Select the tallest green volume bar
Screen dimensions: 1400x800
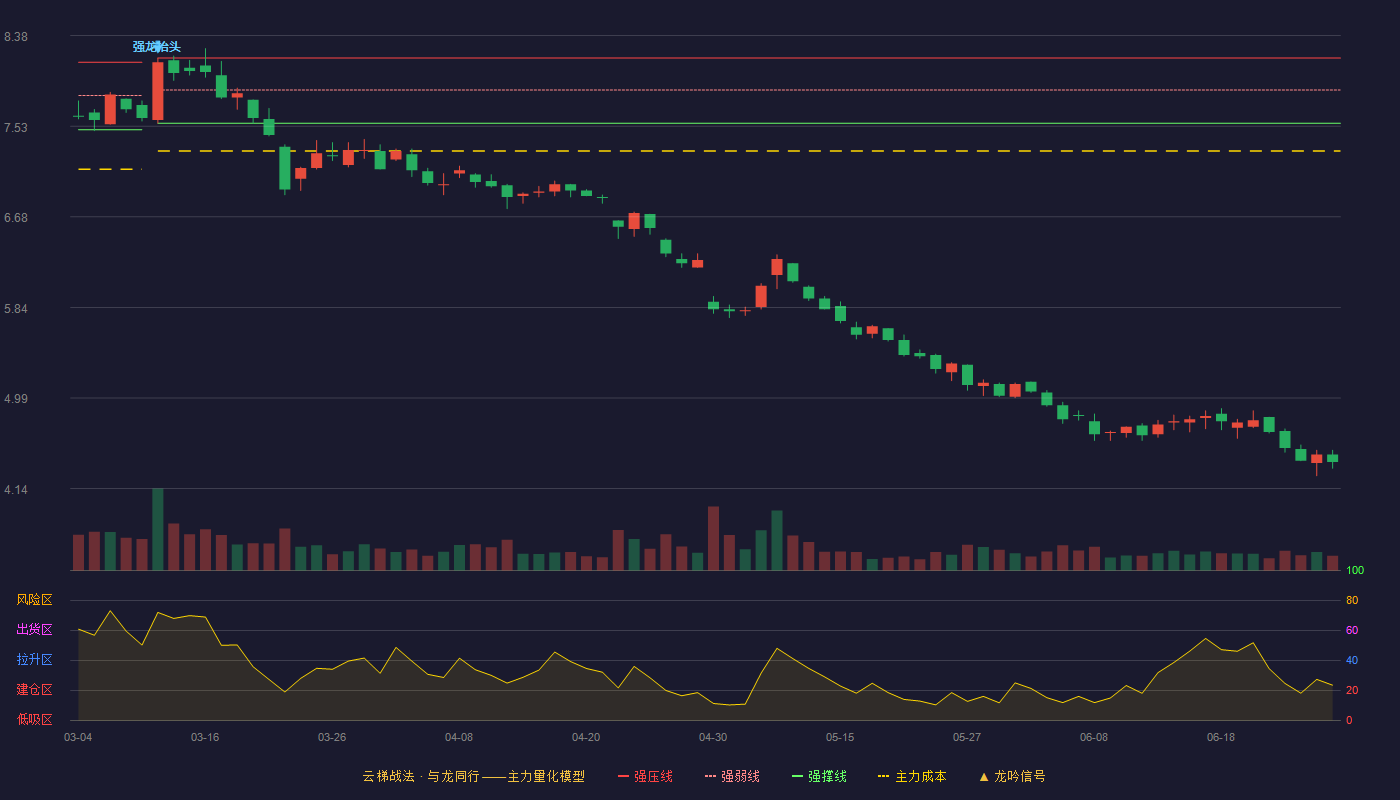(158, 529)
